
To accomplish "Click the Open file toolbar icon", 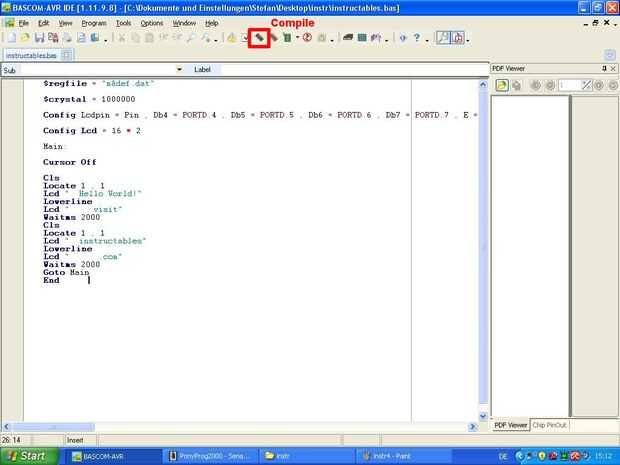I will pyautogui.click(x=25, y=38).
